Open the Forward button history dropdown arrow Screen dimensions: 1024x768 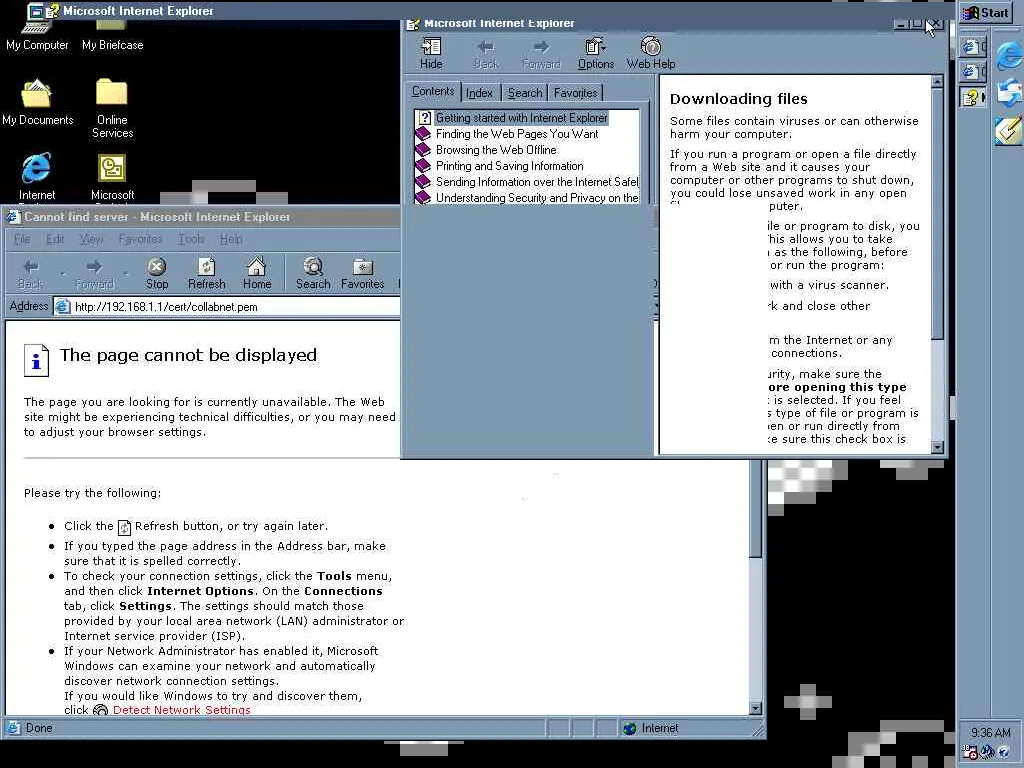(x=125, y=274)
